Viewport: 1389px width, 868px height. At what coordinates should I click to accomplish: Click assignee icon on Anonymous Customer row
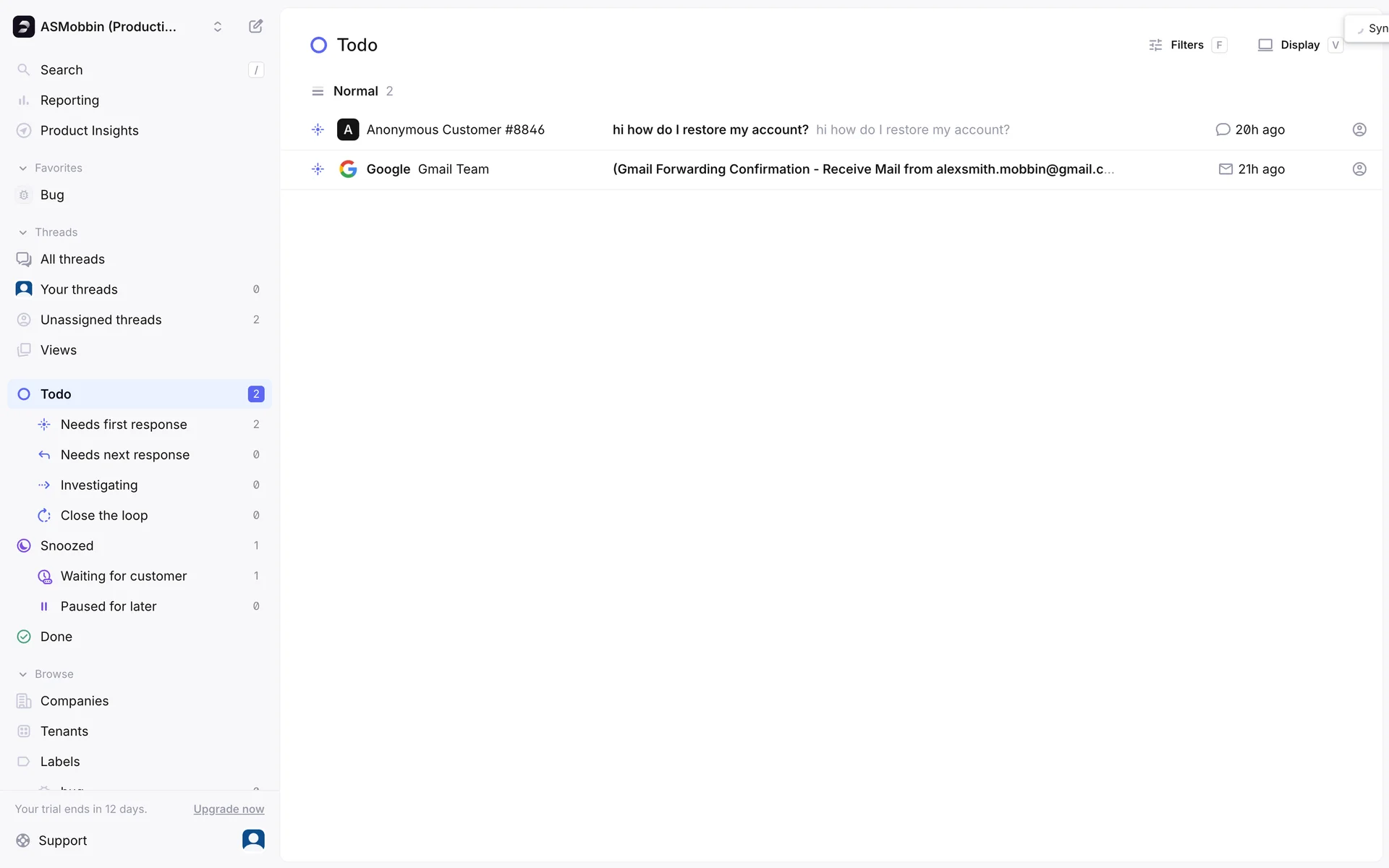tap(1359, 129)
